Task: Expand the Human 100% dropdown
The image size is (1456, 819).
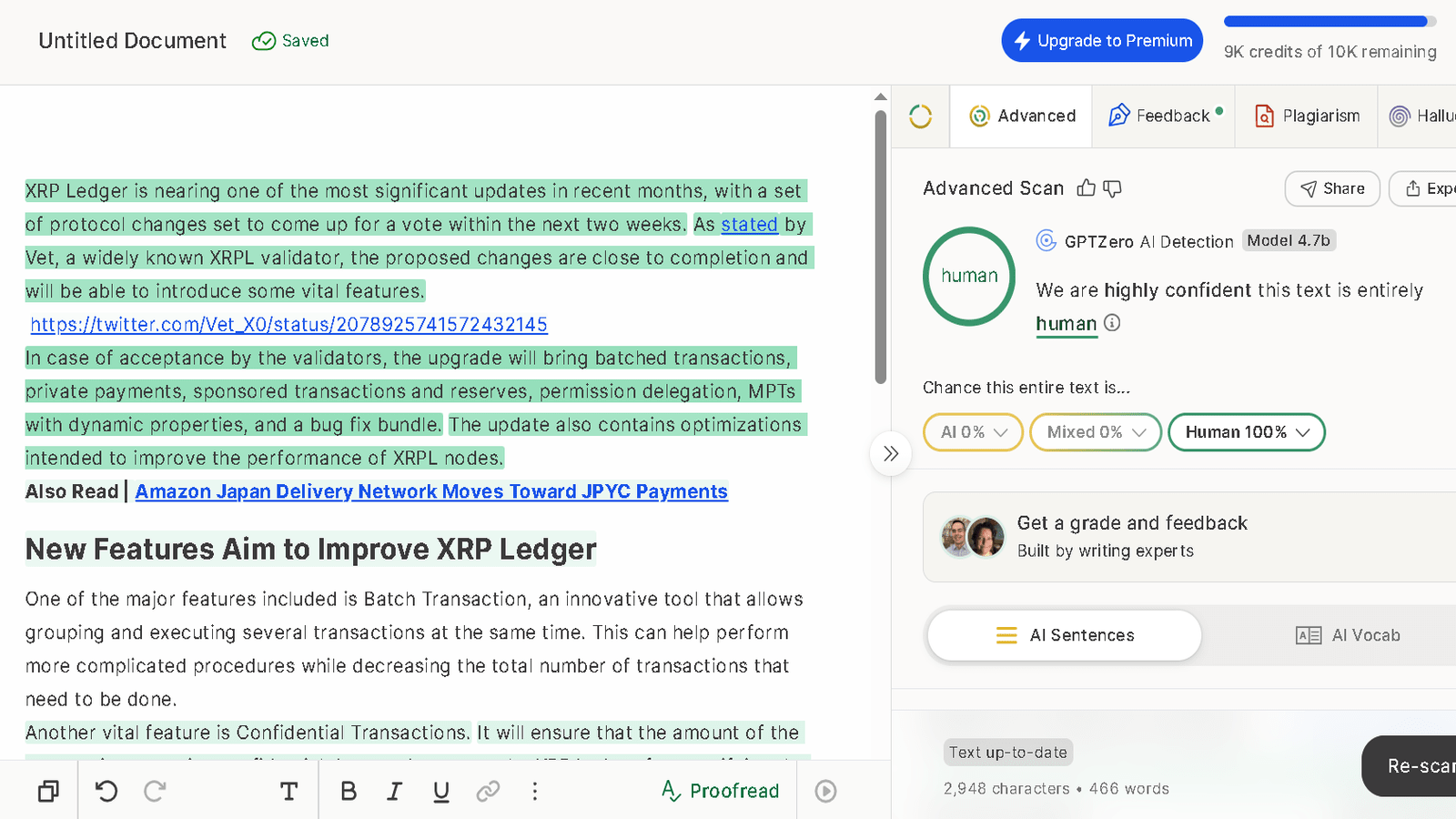Action: [x=1247, y=432]
